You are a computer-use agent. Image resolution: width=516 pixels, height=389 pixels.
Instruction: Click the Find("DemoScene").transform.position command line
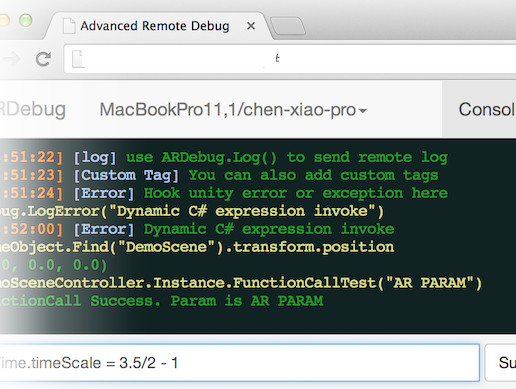pyautogui.click(x=197, y=247)
